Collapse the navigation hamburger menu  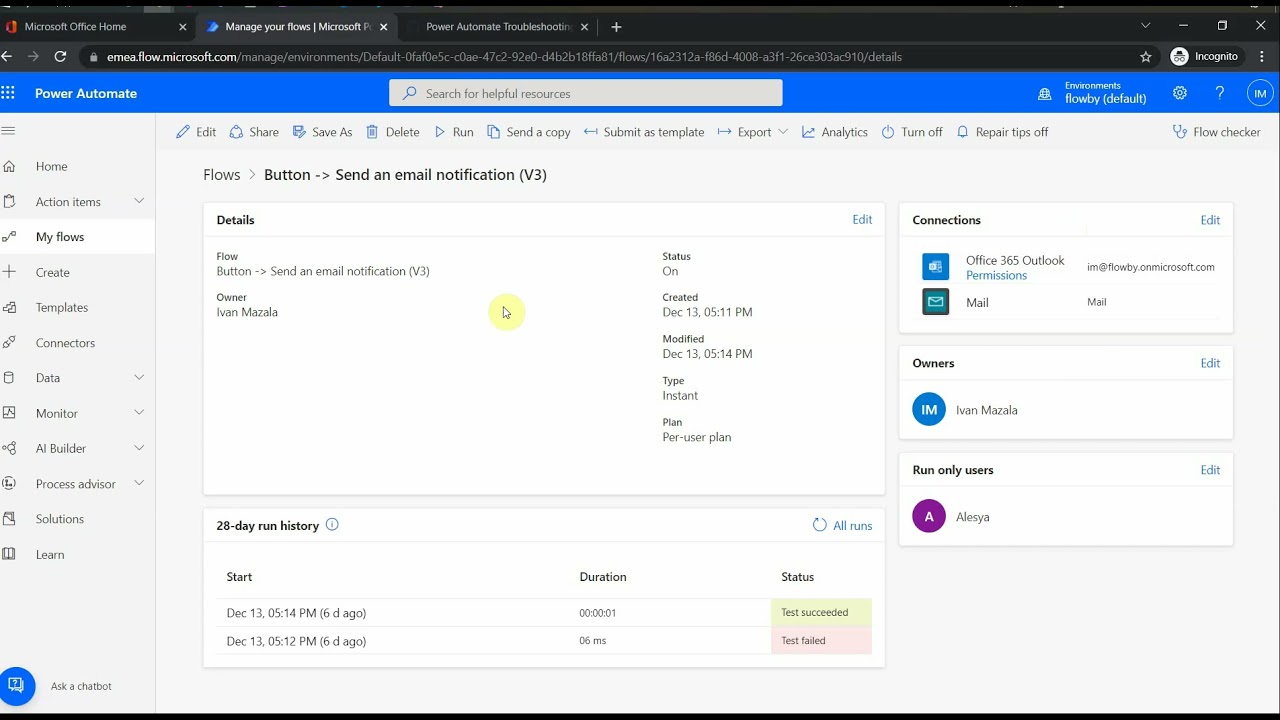point(8,131)
